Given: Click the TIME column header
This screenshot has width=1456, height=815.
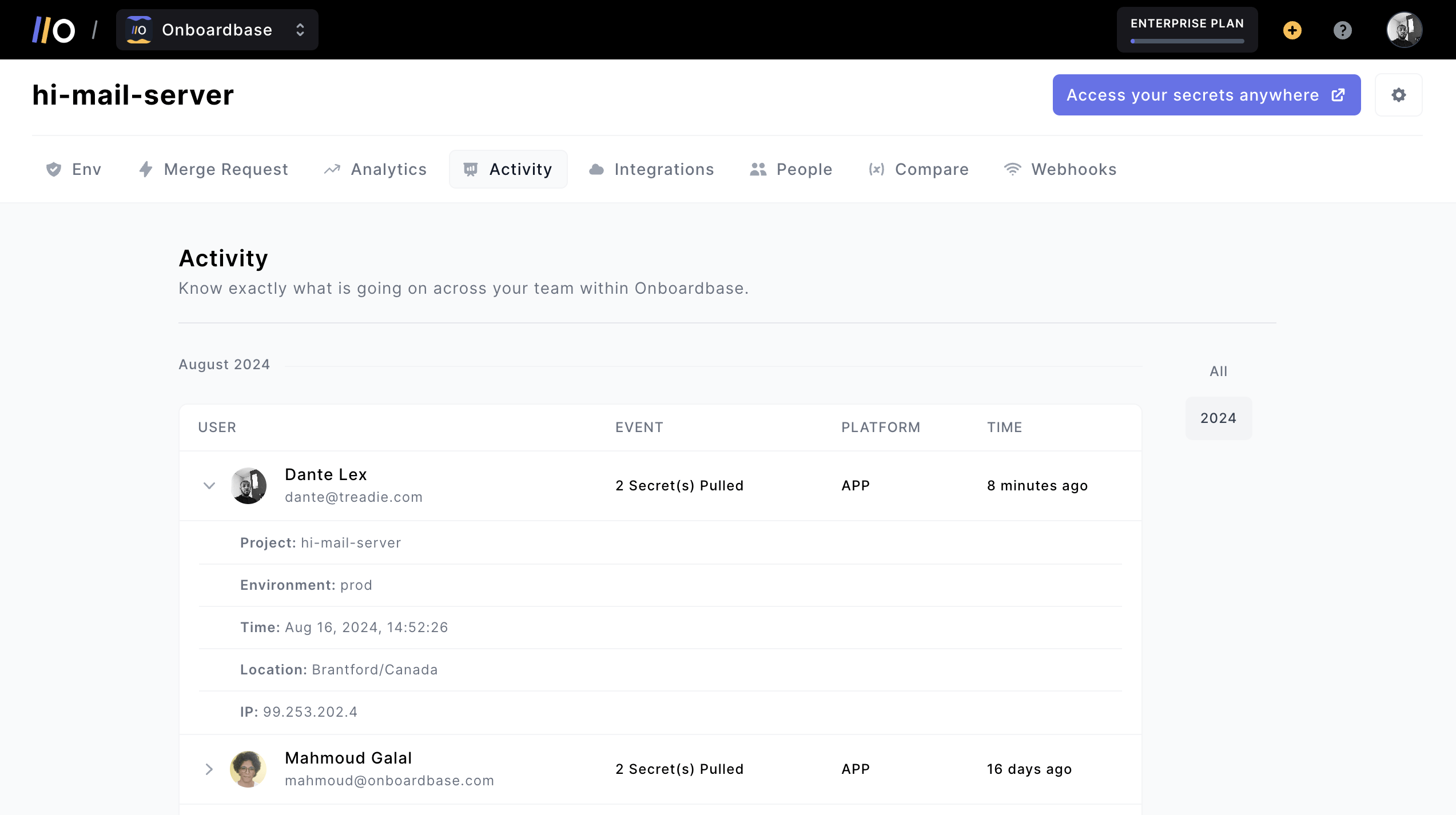Looking at the screenshot, I should click(1005, 428).
